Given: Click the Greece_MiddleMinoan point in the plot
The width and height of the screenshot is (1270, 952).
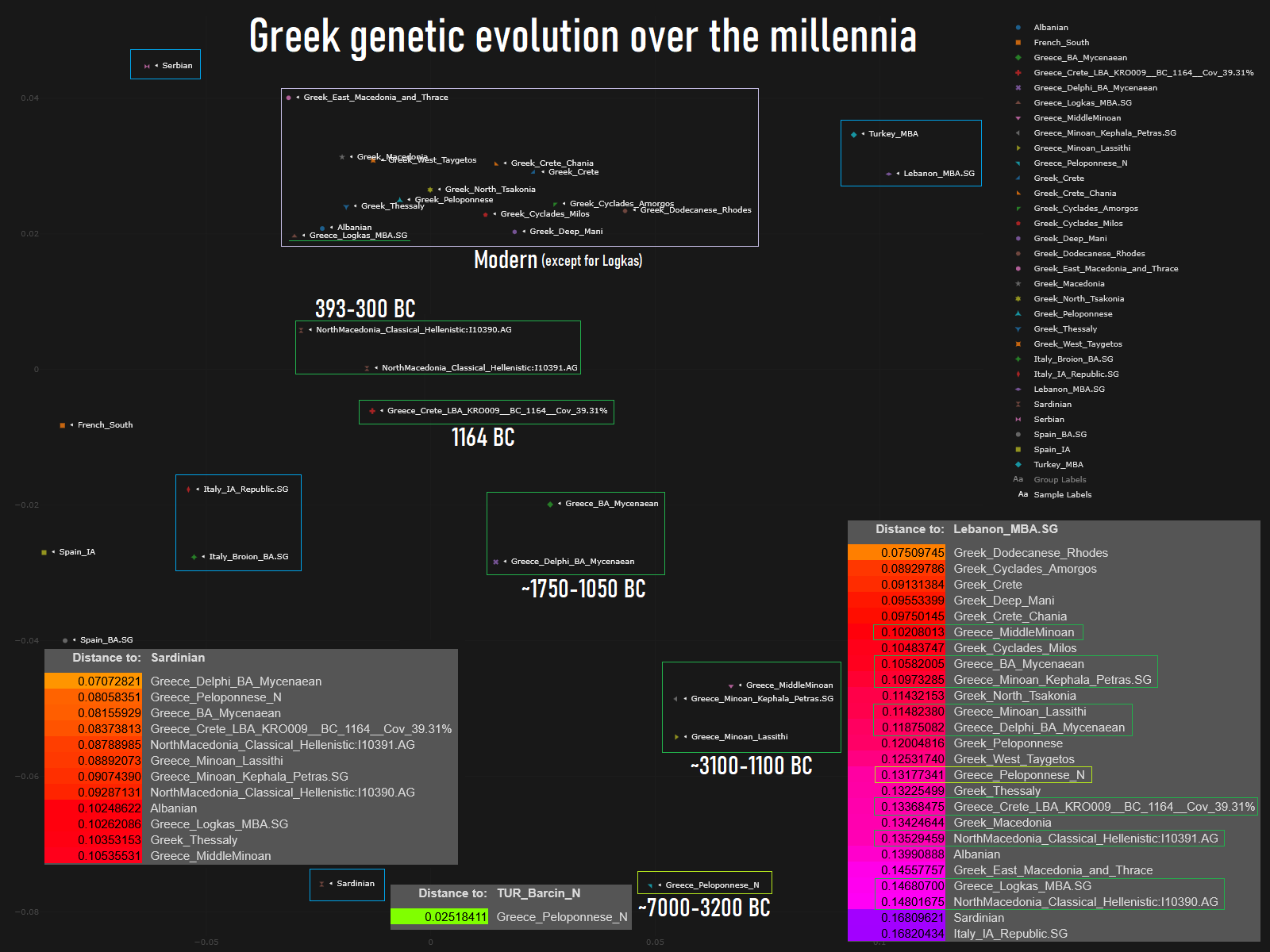Looking at the screenshot, I should click(731, 685).
